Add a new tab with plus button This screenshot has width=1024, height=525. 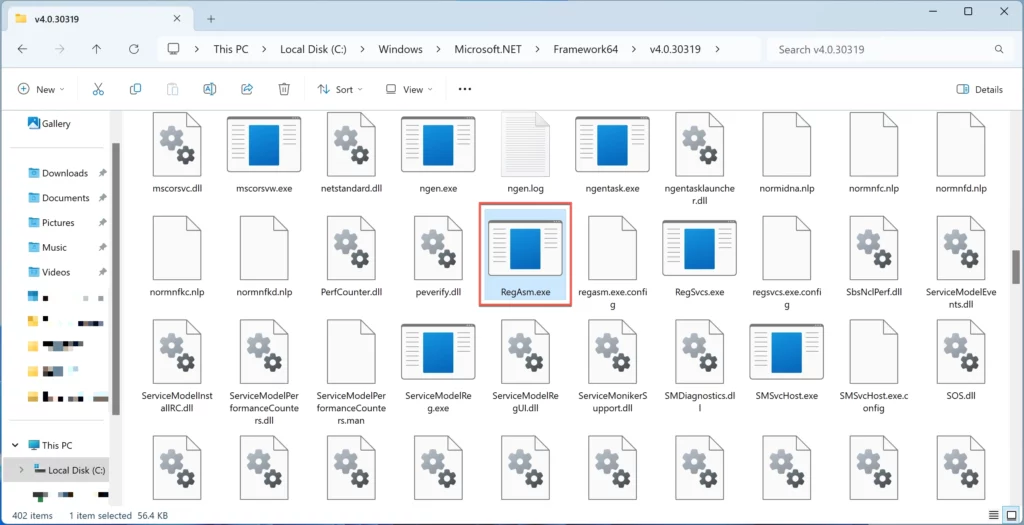point(211,18)
